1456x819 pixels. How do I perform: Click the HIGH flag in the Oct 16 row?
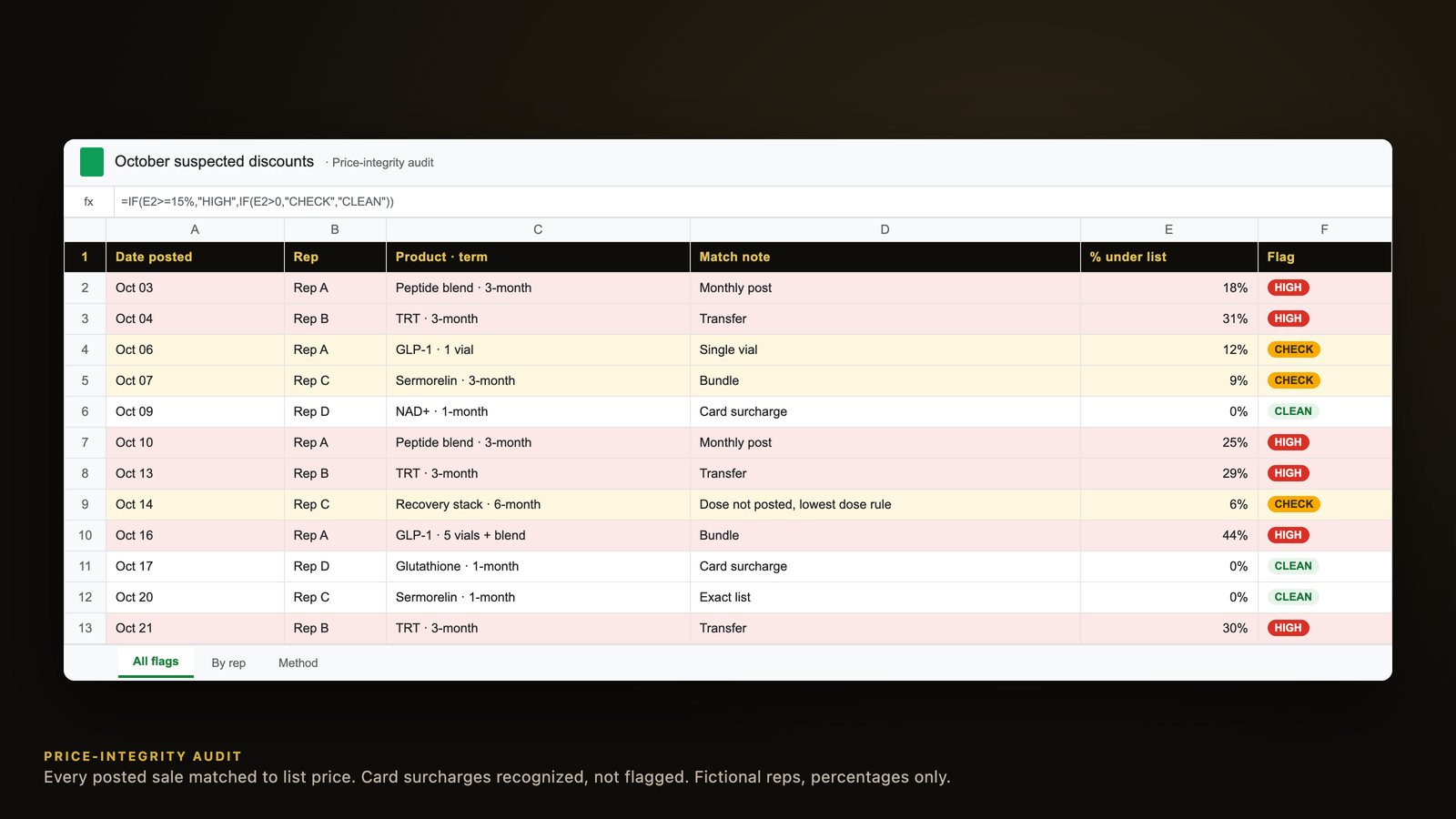(x=1288, y=535)
